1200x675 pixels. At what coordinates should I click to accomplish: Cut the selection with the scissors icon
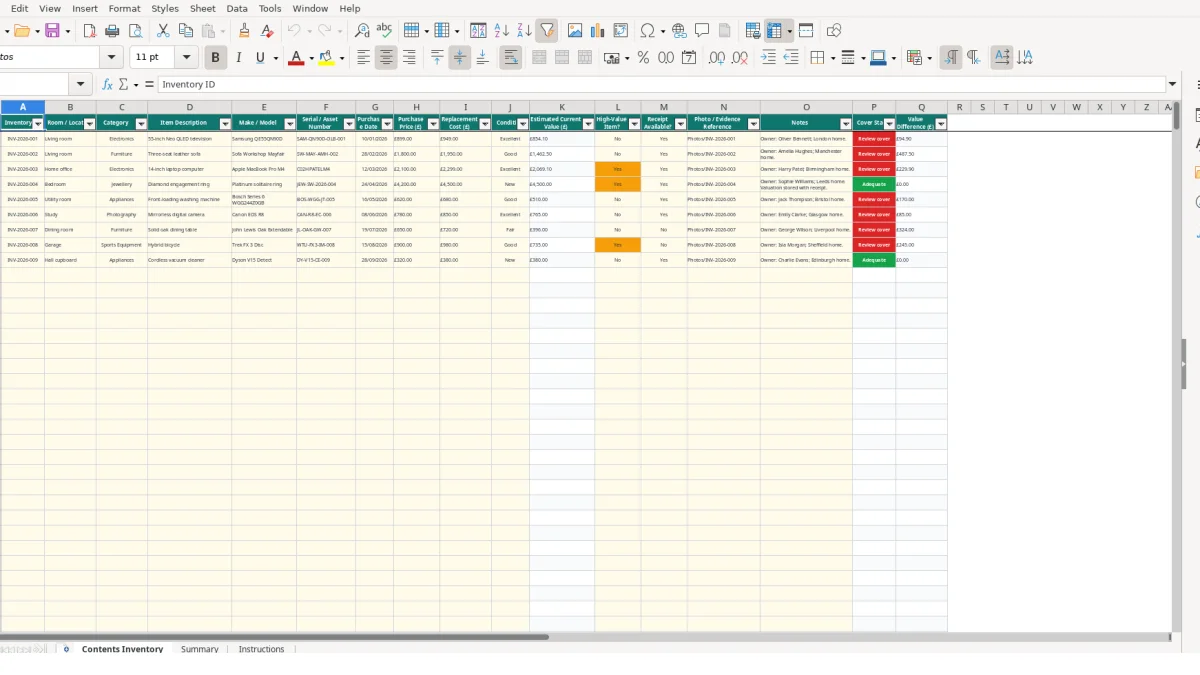tap(163, 31)
